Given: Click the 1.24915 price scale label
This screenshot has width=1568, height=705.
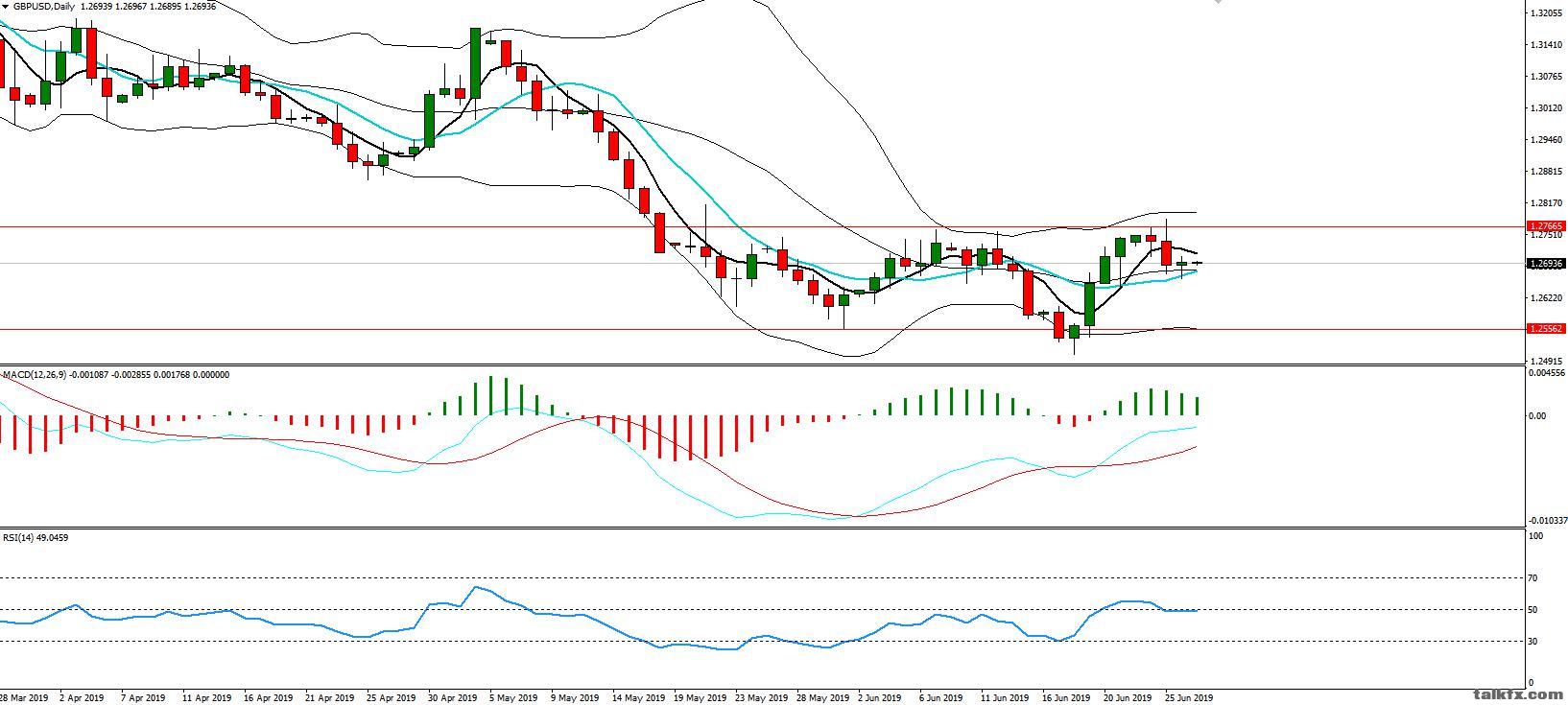Looking at the screenshot, I should tap(1547, 361).
